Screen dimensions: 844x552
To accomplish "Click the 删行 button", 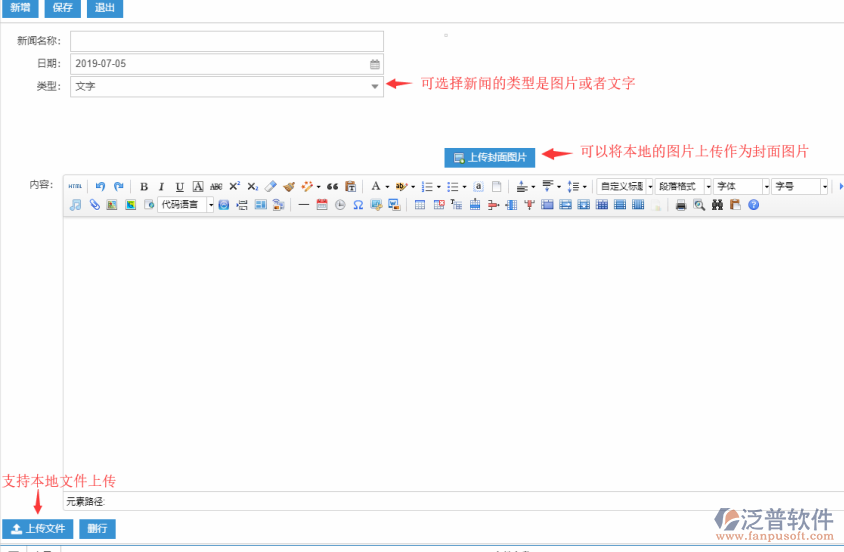I will click(x=97, y=529).
